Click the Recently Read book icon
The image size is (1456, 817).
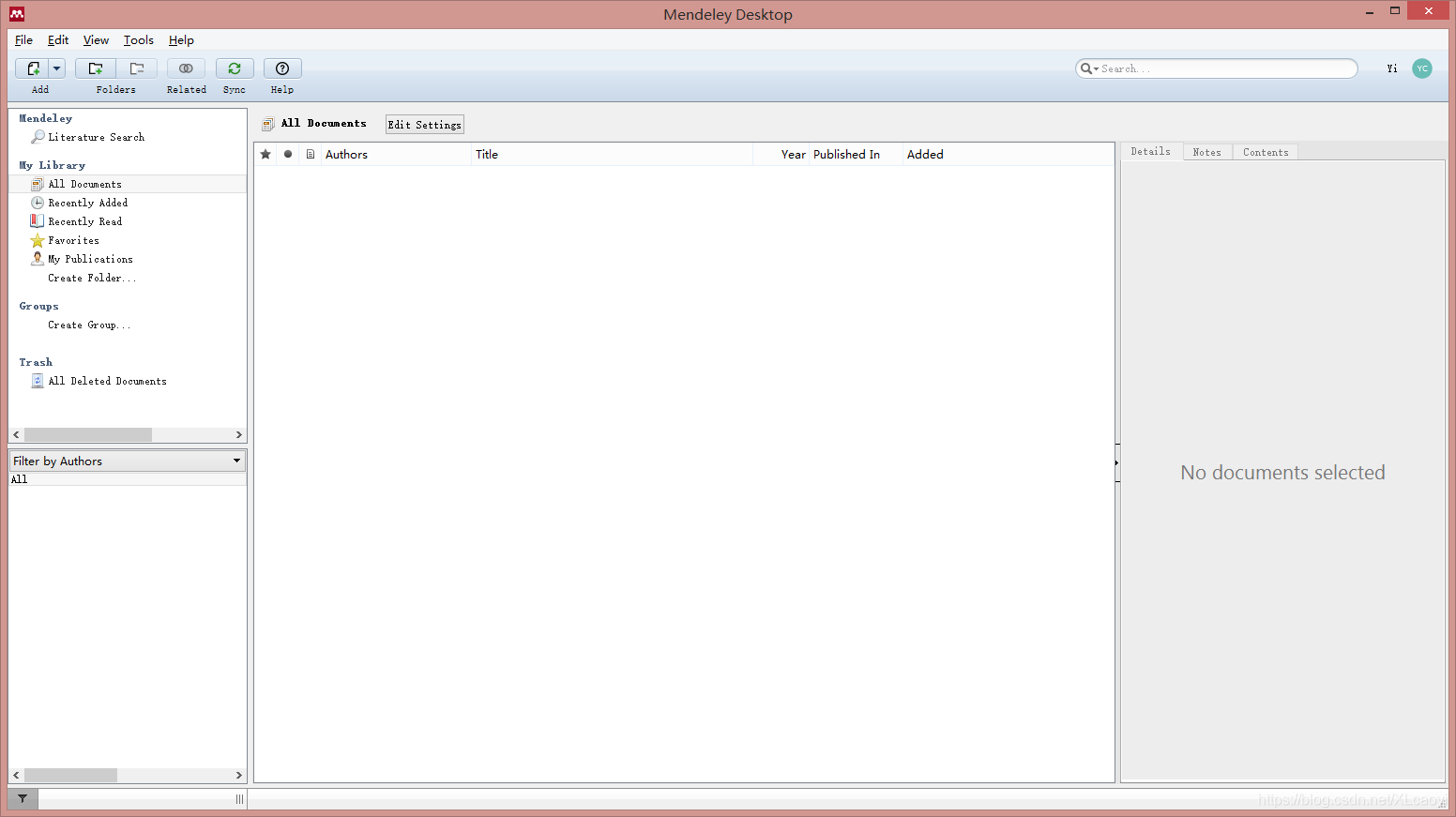point(38,221)
